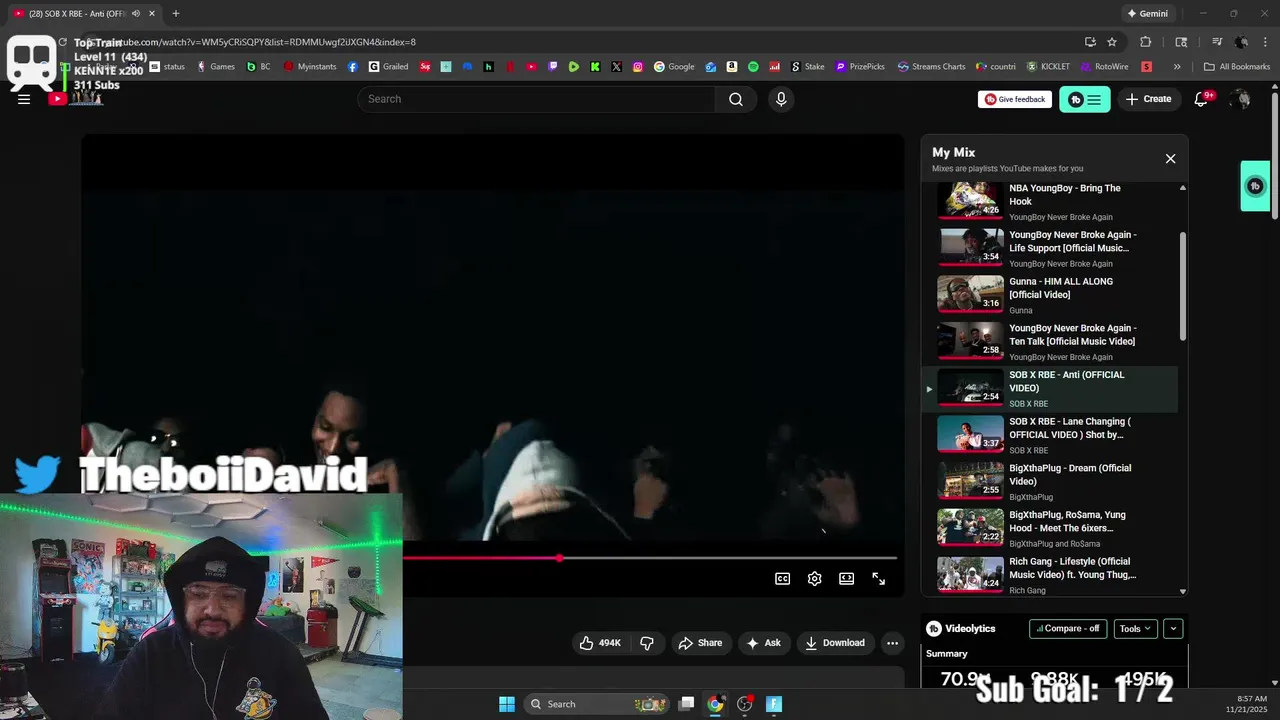The width and height of the screenshot is (1280, 720).
Task: Open the Games bookmark
Action: click(x=216, y=67)
